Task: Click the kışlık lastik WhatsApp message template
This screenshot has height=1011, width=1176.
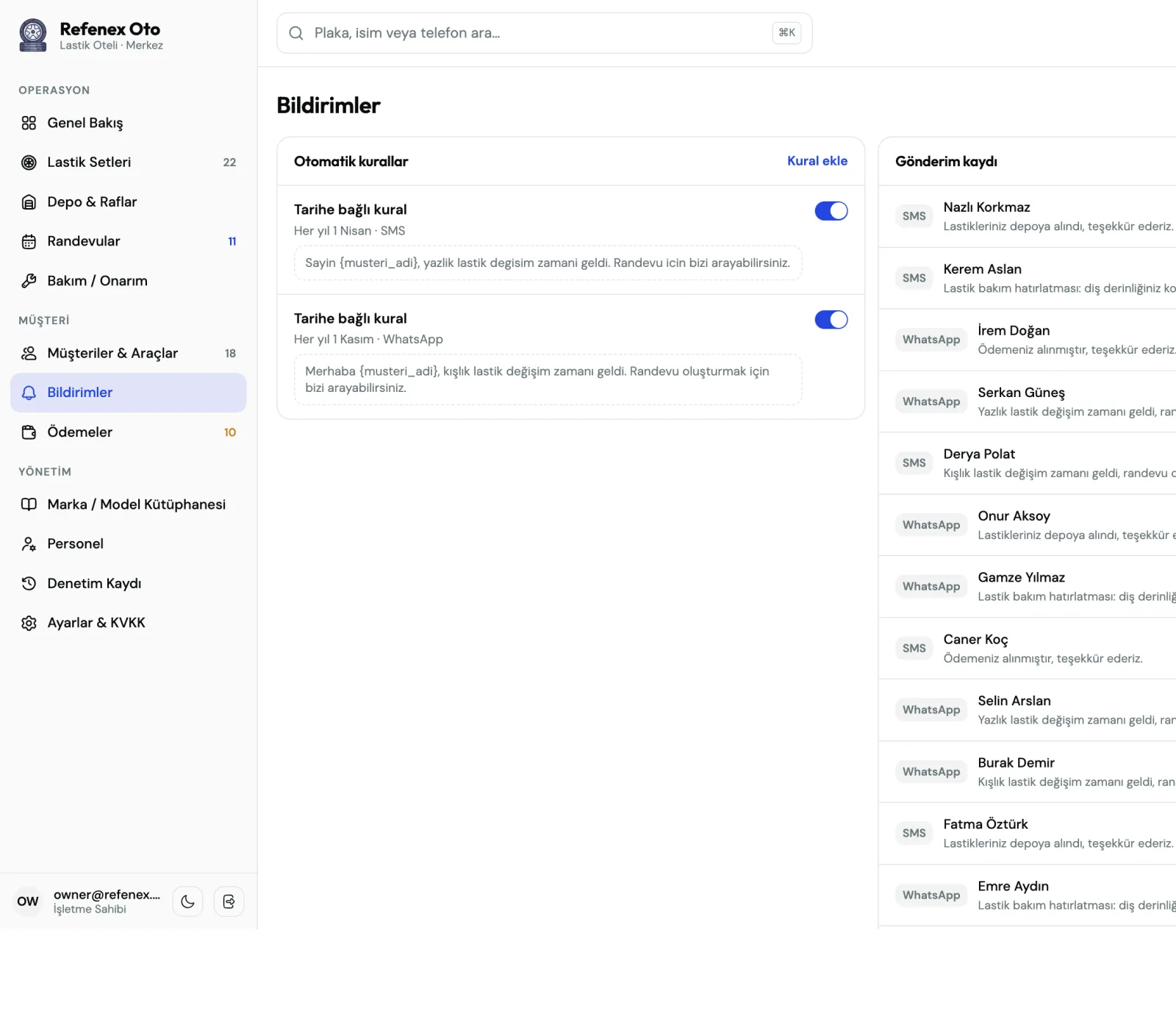Action: tap(548, 379)
